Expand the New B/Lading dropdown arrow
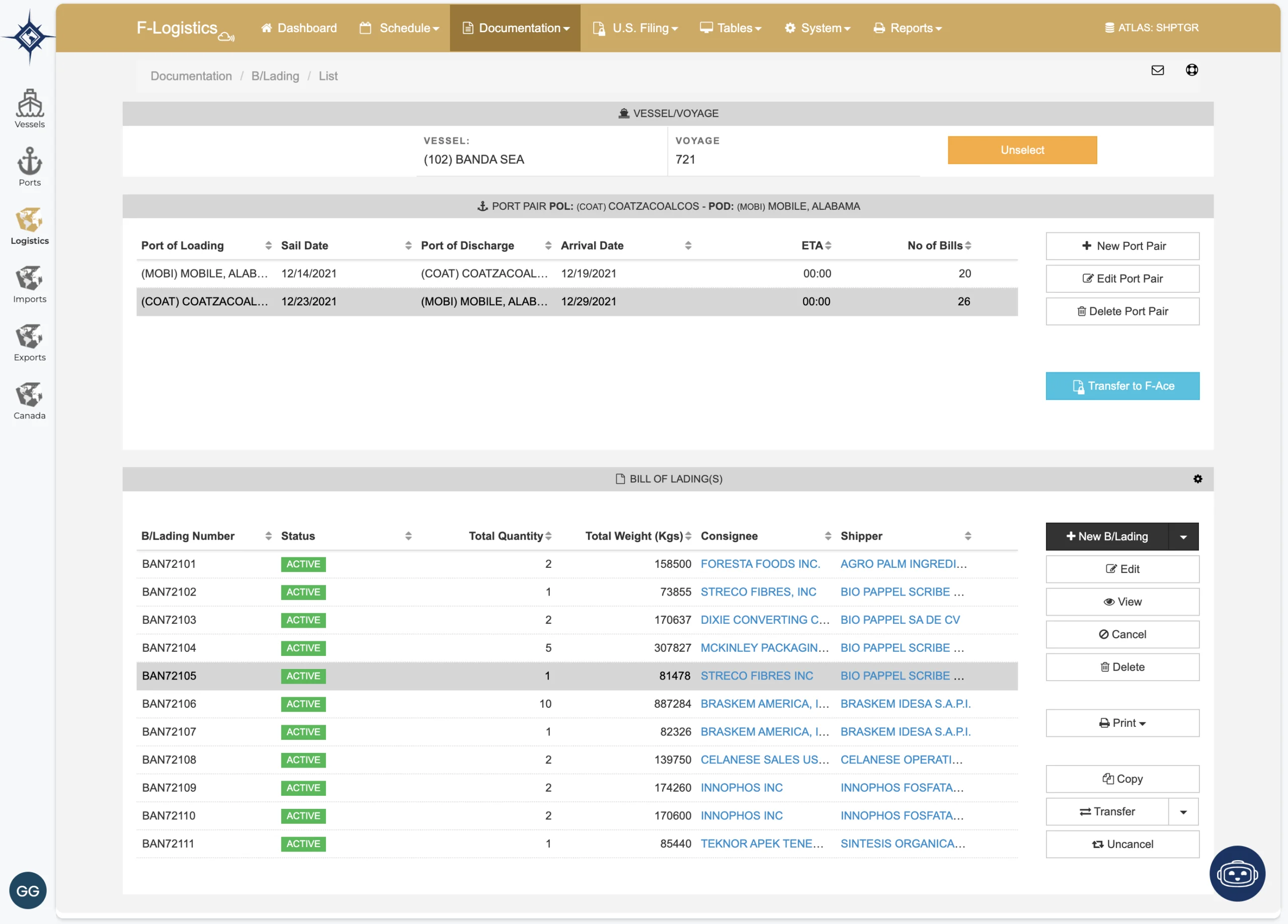The width and height of the screenshot is (1288, 924). (x=1183, y=537)
